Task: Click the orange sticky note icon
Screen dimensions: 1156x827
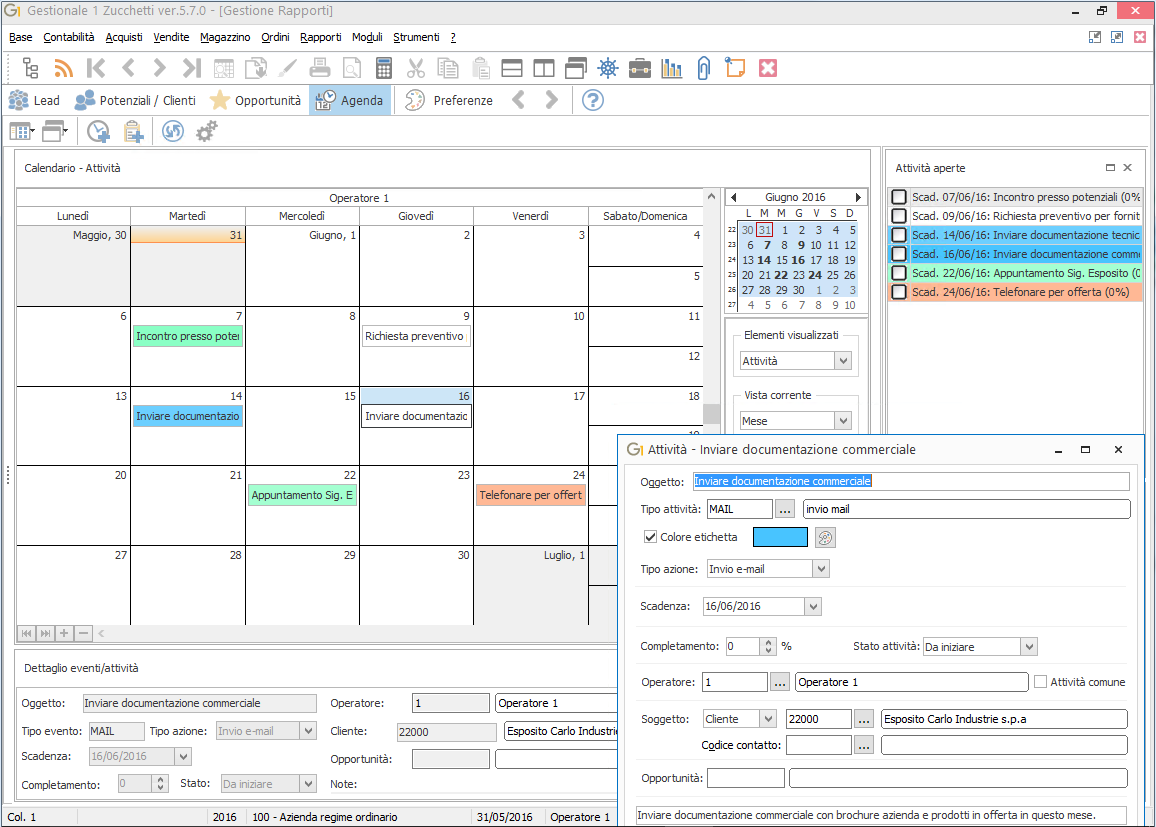Action: (735, 69)
